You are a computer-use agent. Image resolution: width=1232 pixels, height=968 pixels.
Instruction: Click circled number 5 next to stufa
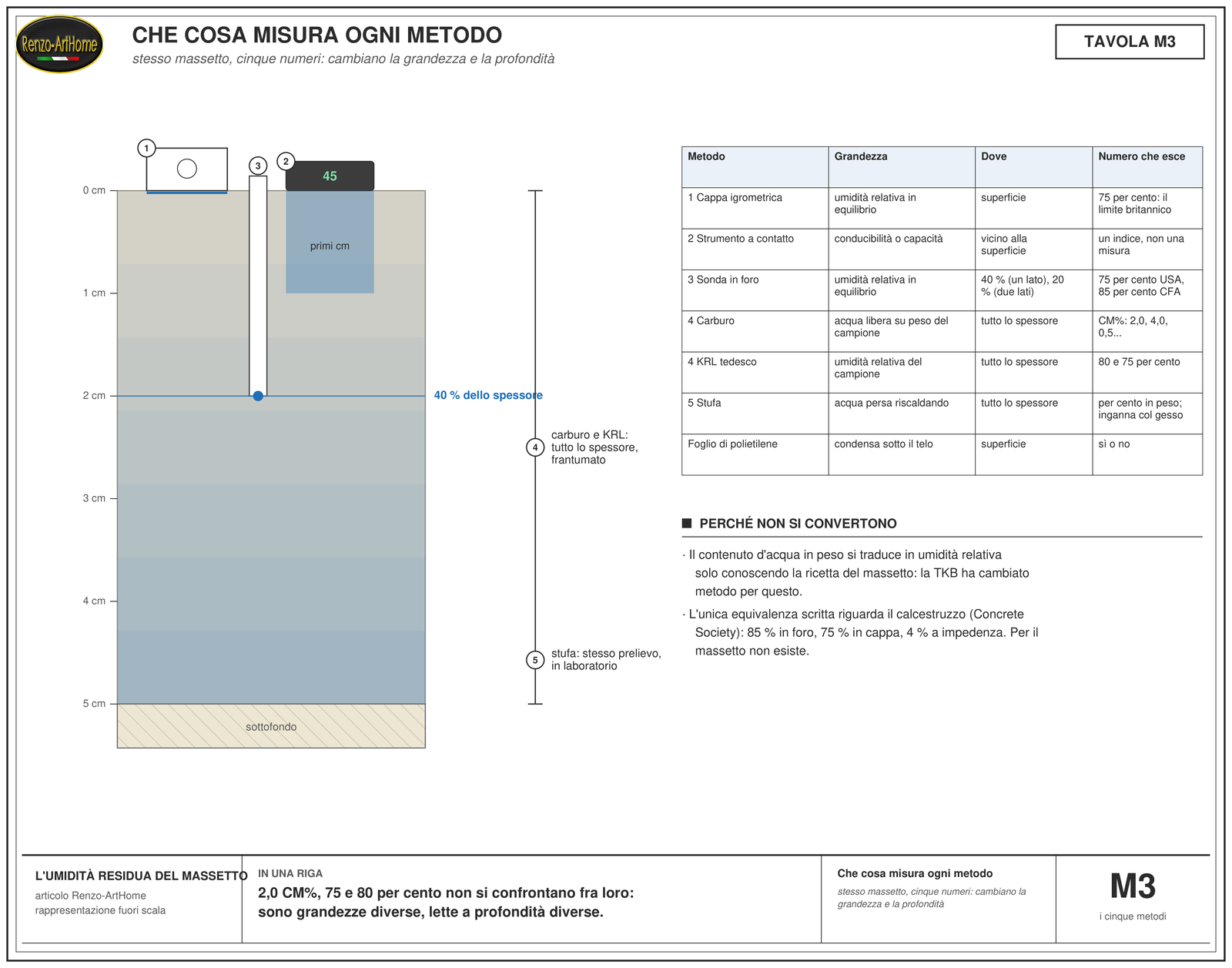point(535,660)
